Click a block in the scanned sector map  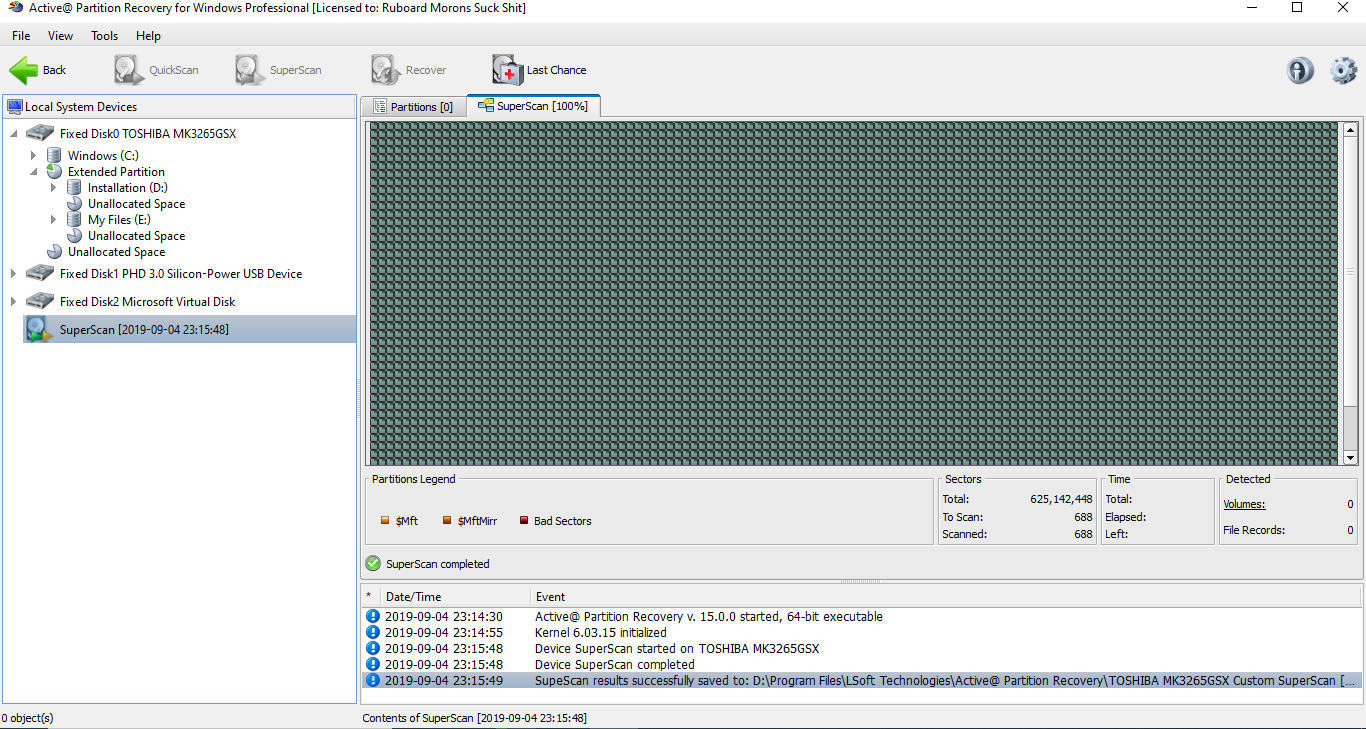(x=853, y=293)
